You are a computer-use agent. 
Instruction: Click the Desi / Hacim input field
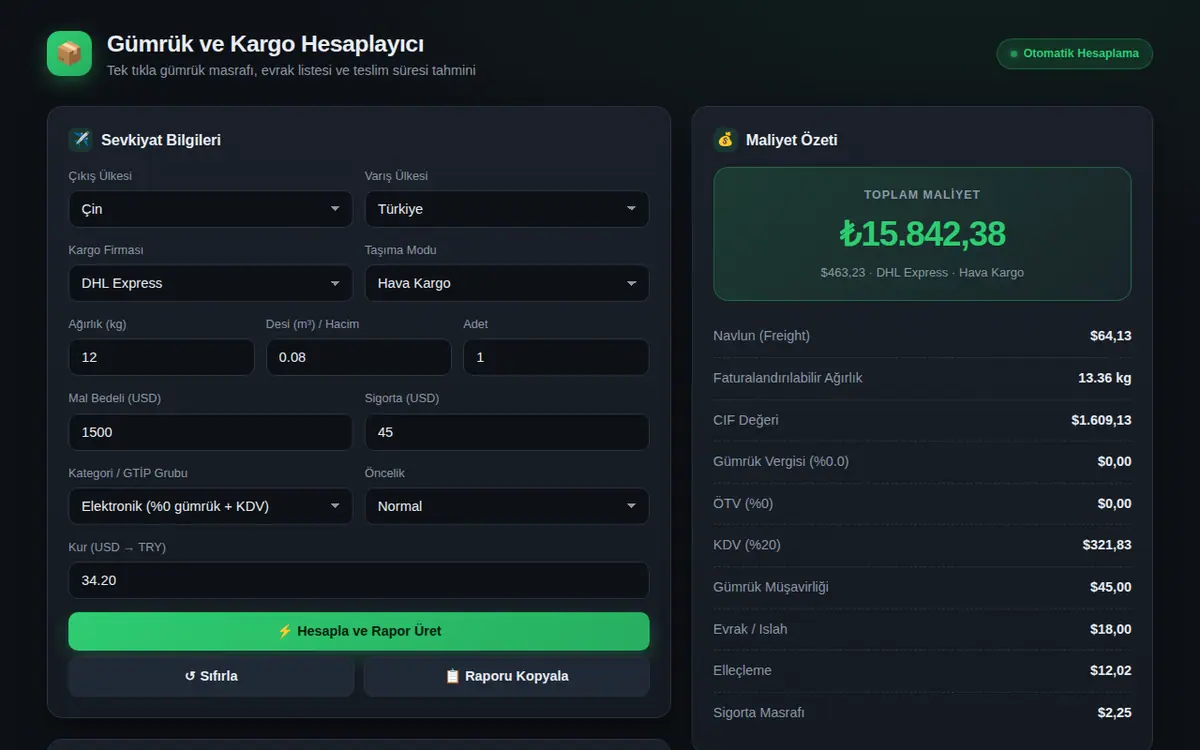pyautogui.click(x=359, y=357)
